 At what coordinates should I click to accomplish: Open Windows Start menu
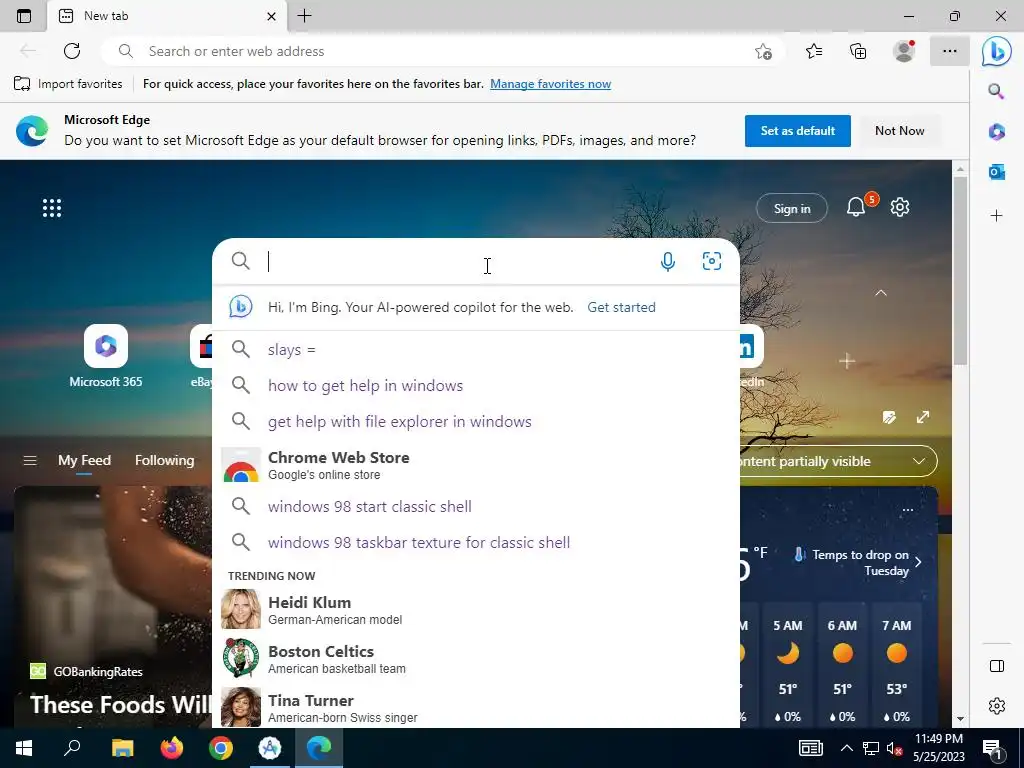(24, 748)
